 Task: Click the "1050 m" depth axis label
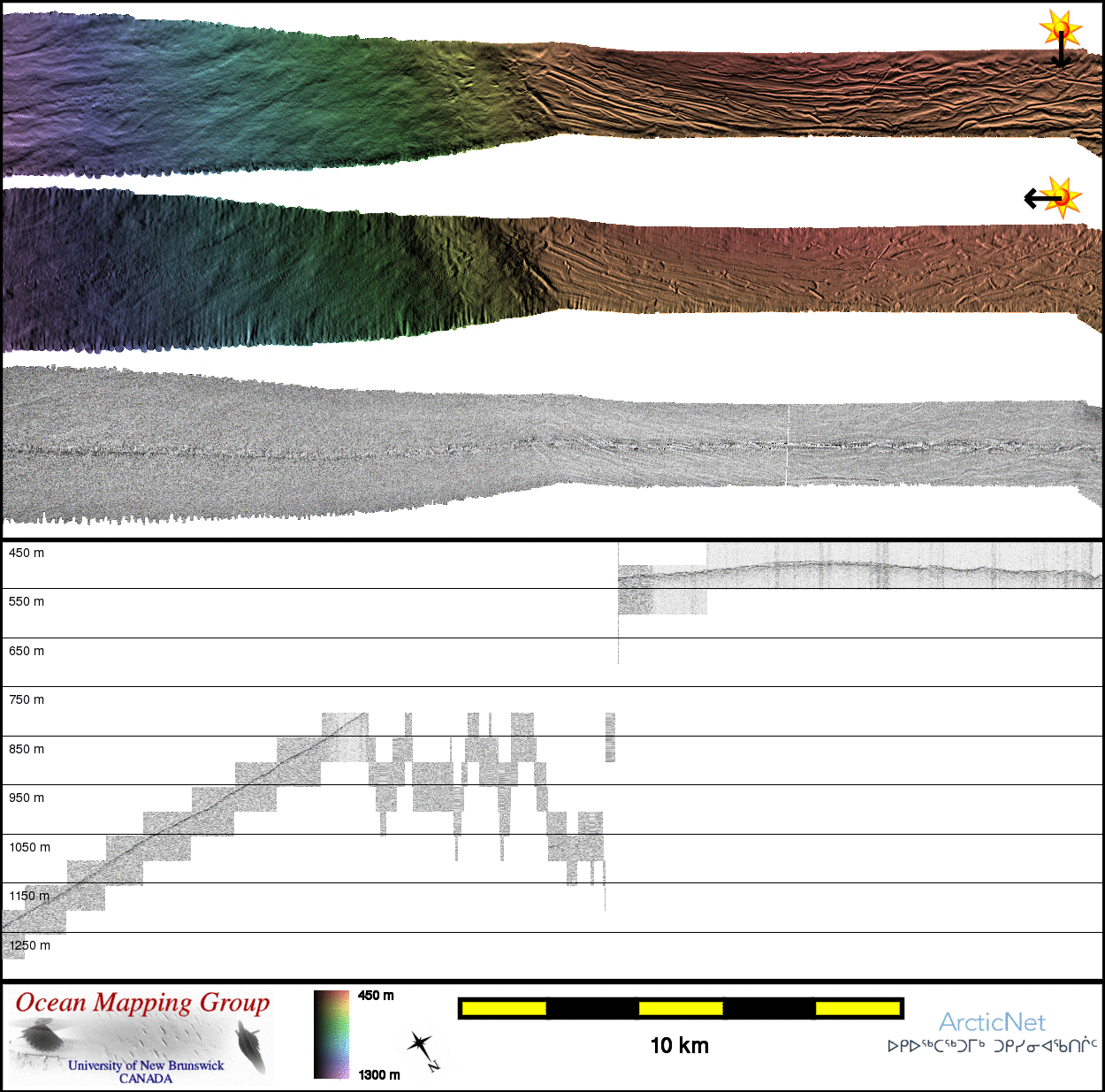30,847
